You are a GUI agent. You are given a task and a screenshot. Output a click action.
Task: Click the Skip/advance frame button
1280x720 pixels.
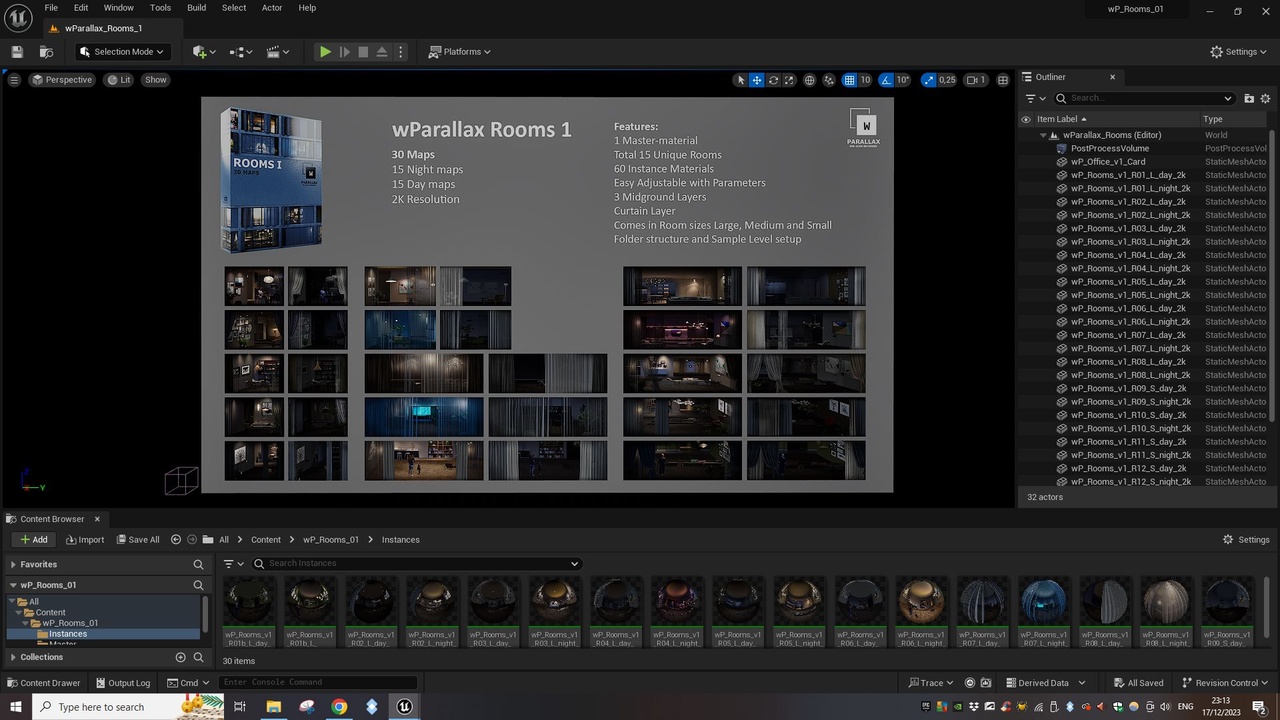click(x=344, y=52)
